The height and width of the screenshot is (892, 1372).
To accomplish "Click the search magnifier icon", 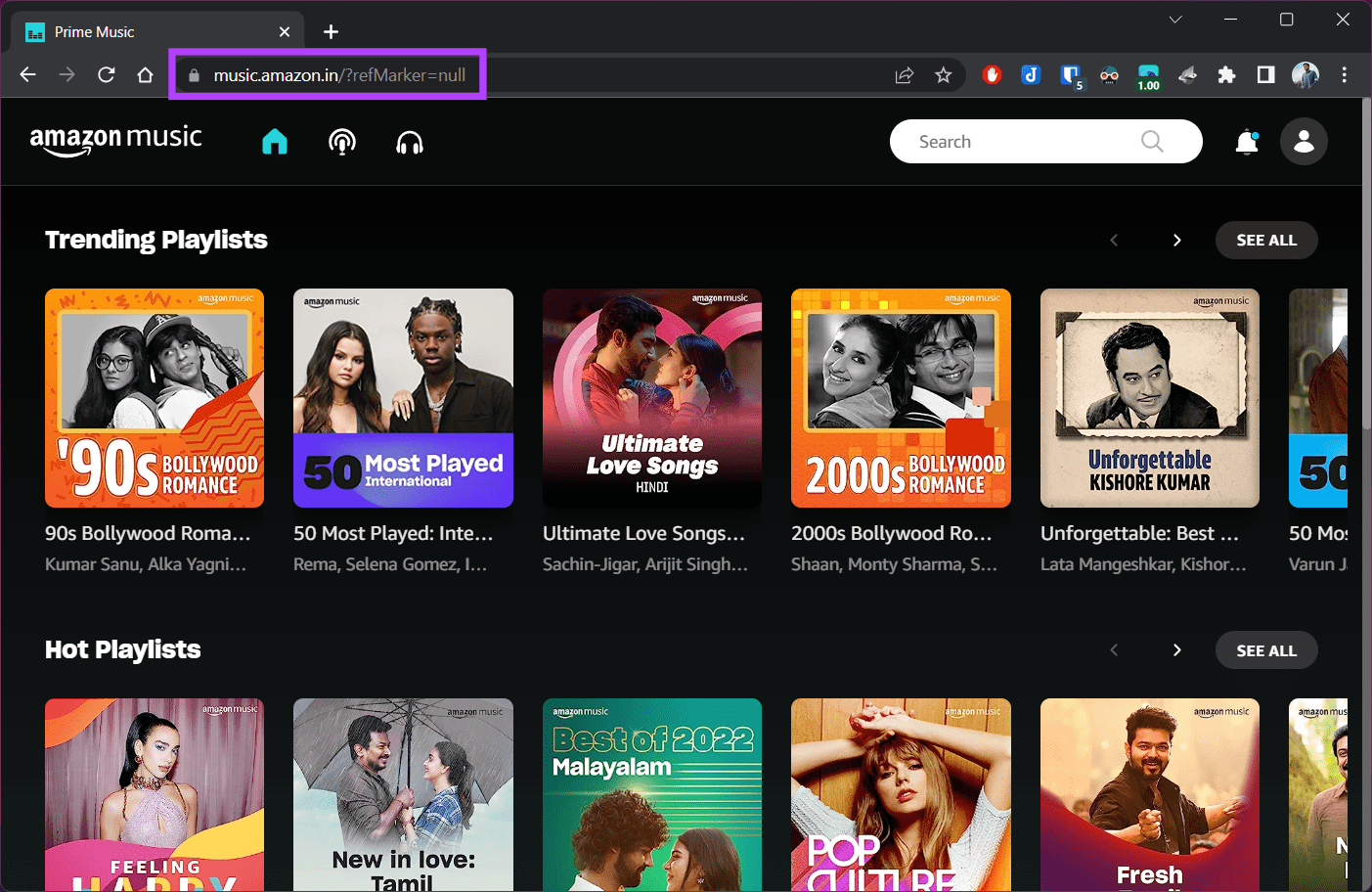I will pos(1152,142).
